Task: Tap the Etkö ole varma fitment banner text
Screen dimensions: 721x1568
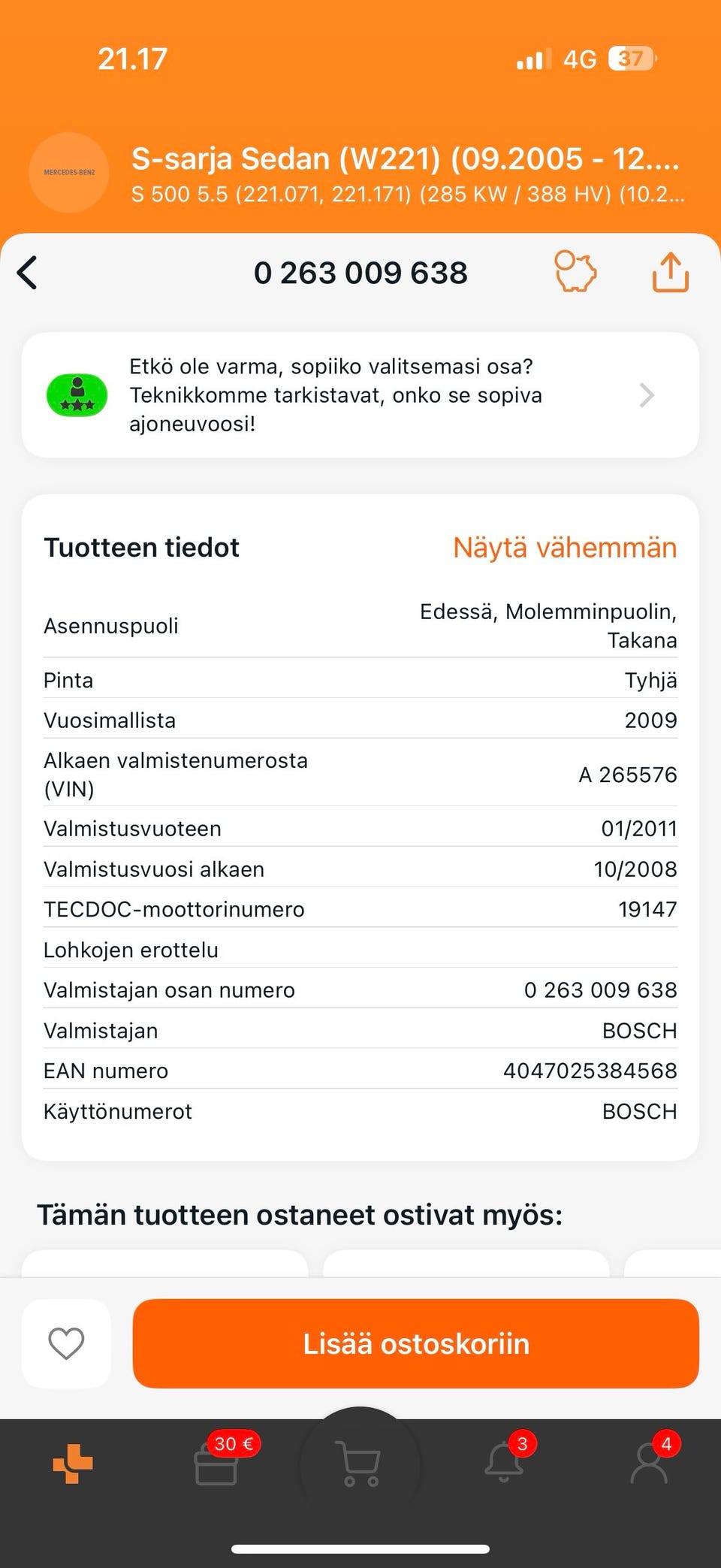Action: pos(336,395)
